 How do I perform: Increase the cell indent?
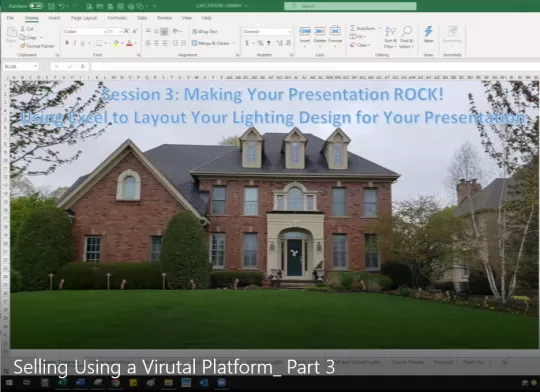click(x=184, y=43)
